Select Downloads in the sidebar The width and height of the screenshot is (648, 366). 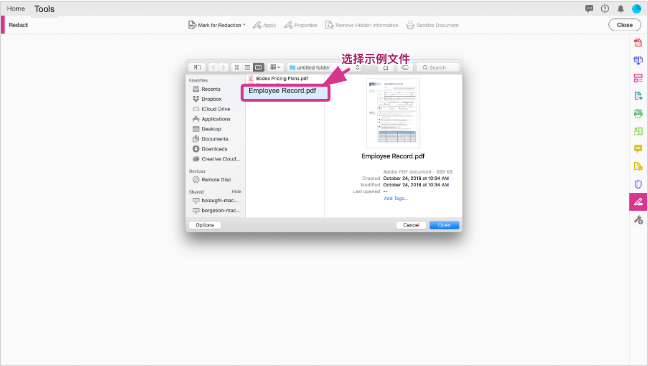click(x=214, y=149)
